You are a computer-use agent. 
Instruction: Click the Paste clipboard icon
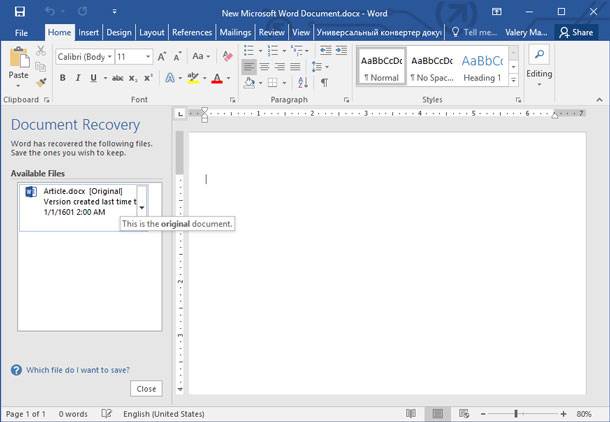pyautogui.click(x=19, y=58)
